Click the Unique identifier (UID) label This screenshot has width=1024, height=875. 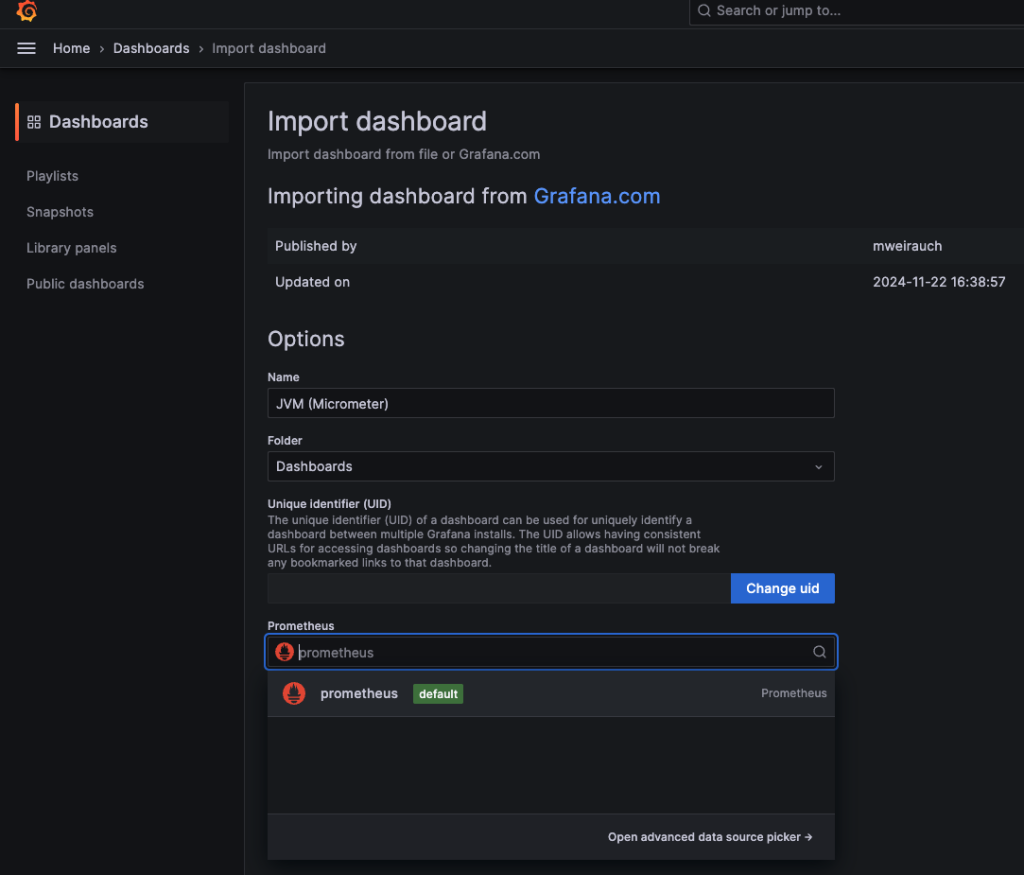pyautogui.click(x=329, y=504)
